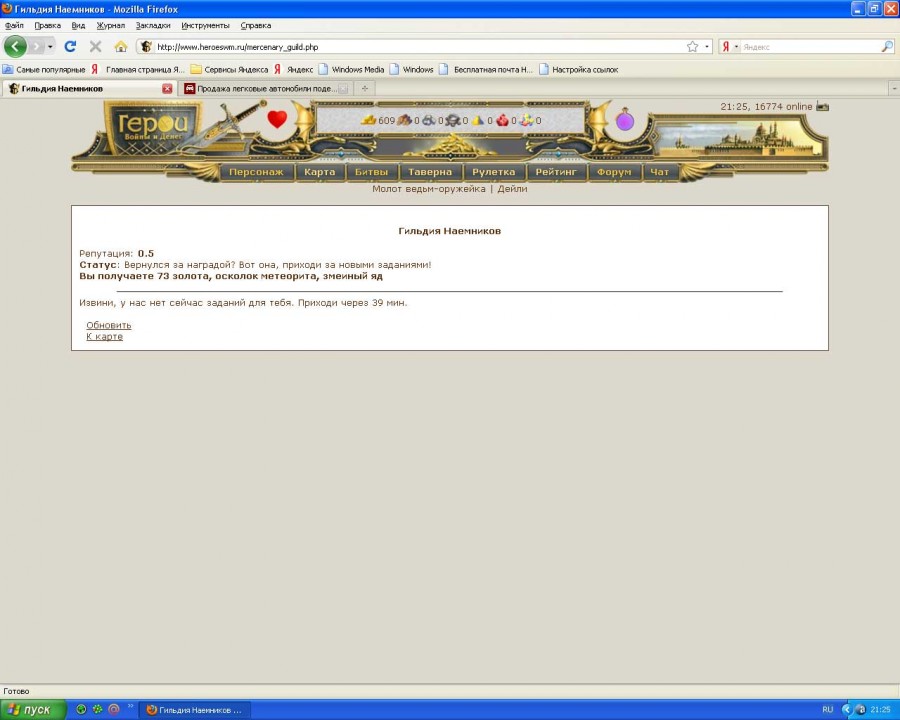Open the Вид menu
The image size is (900, 720).
point(78,25)
